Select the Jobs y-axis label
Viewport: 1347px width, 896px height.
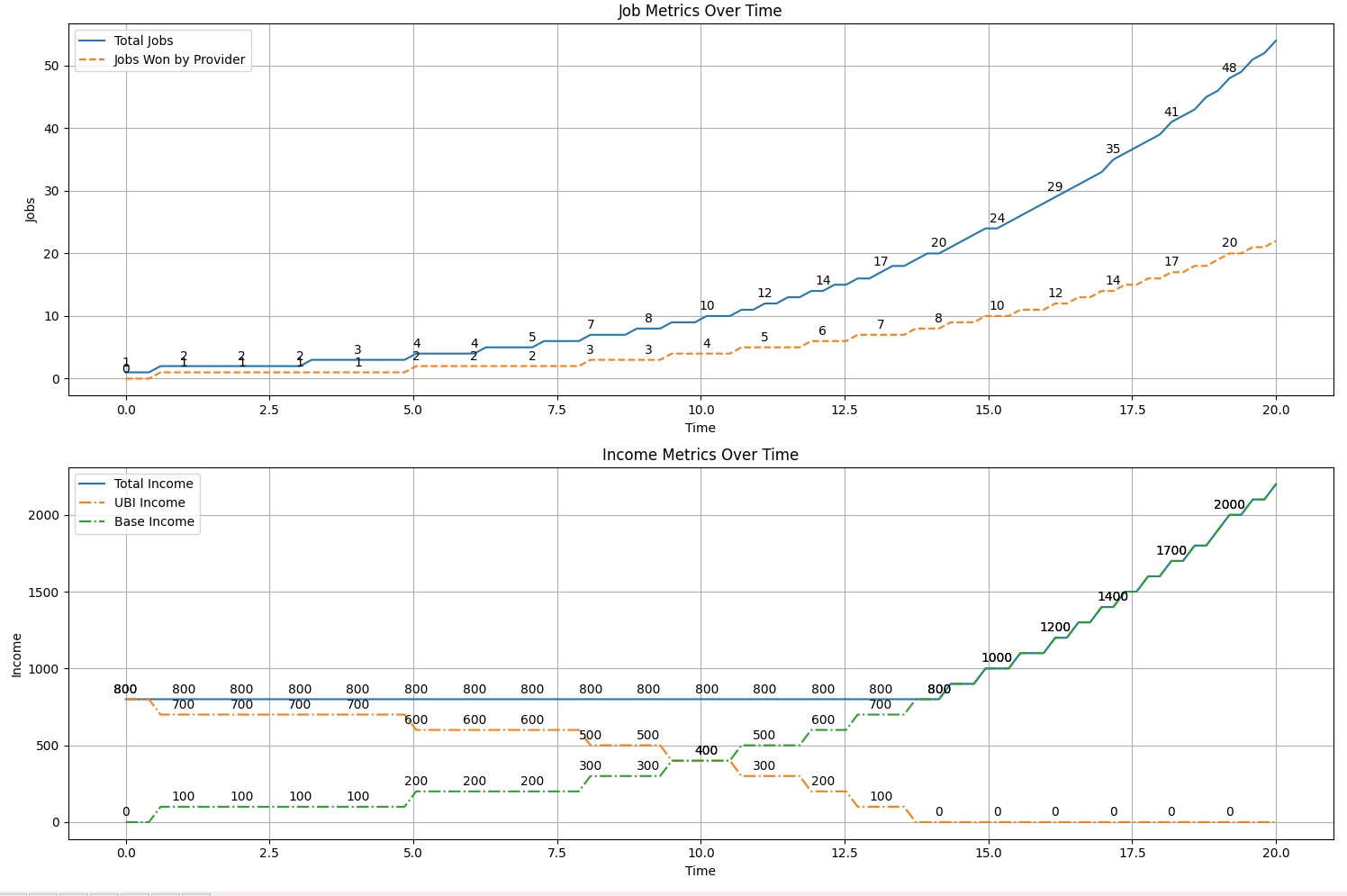coord(31,210)
